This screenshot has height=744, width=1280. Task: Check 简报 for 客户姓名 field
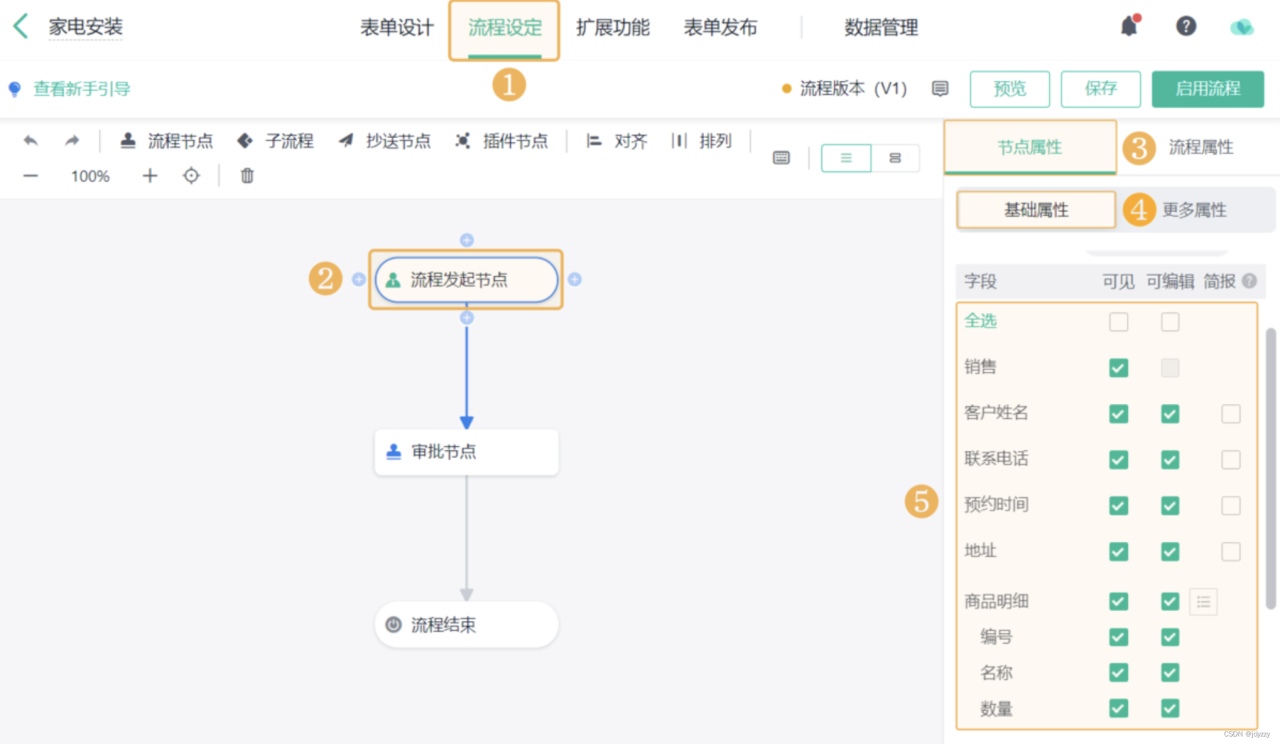click(x=1231, y=414)
